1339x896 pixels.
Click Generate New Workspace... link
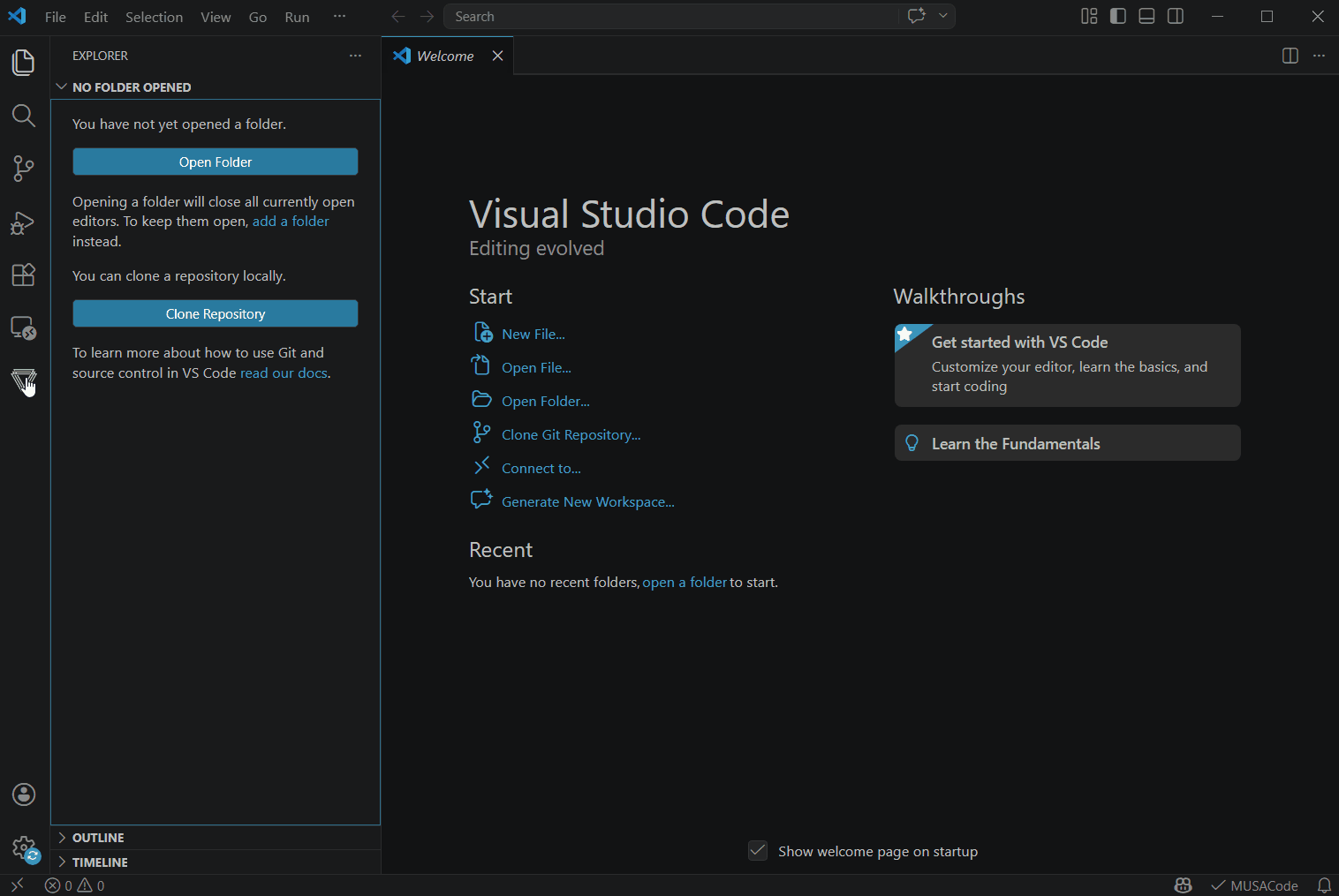click(587, 502)
